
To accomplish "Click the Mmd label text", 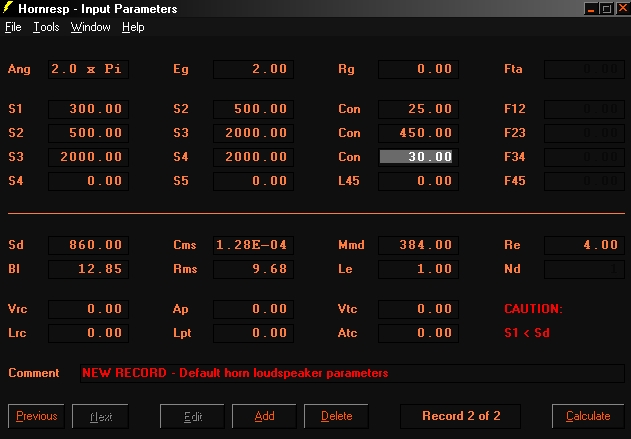I will click(351, 245).
